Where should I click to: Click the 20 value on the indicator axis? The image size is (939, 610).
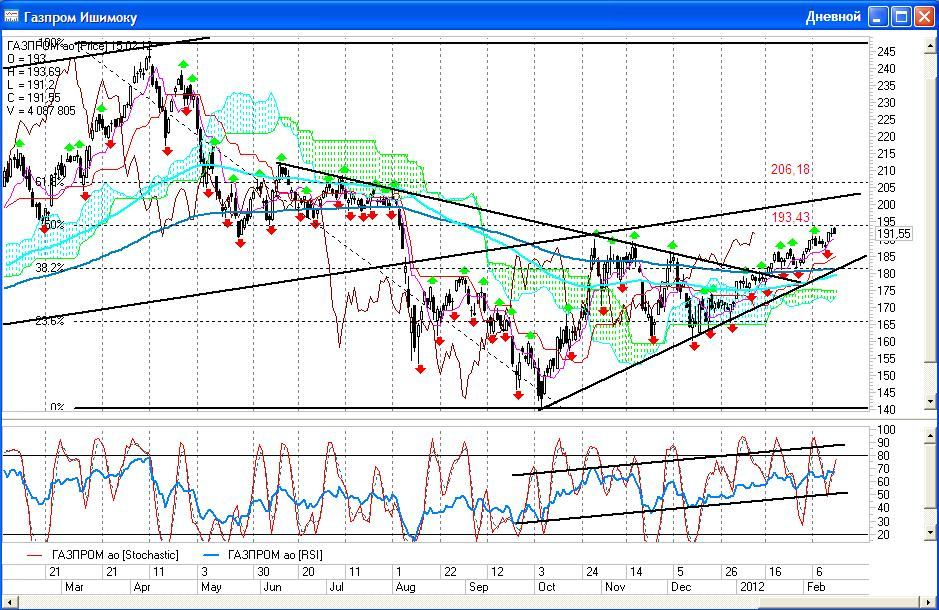pos(883,535)
